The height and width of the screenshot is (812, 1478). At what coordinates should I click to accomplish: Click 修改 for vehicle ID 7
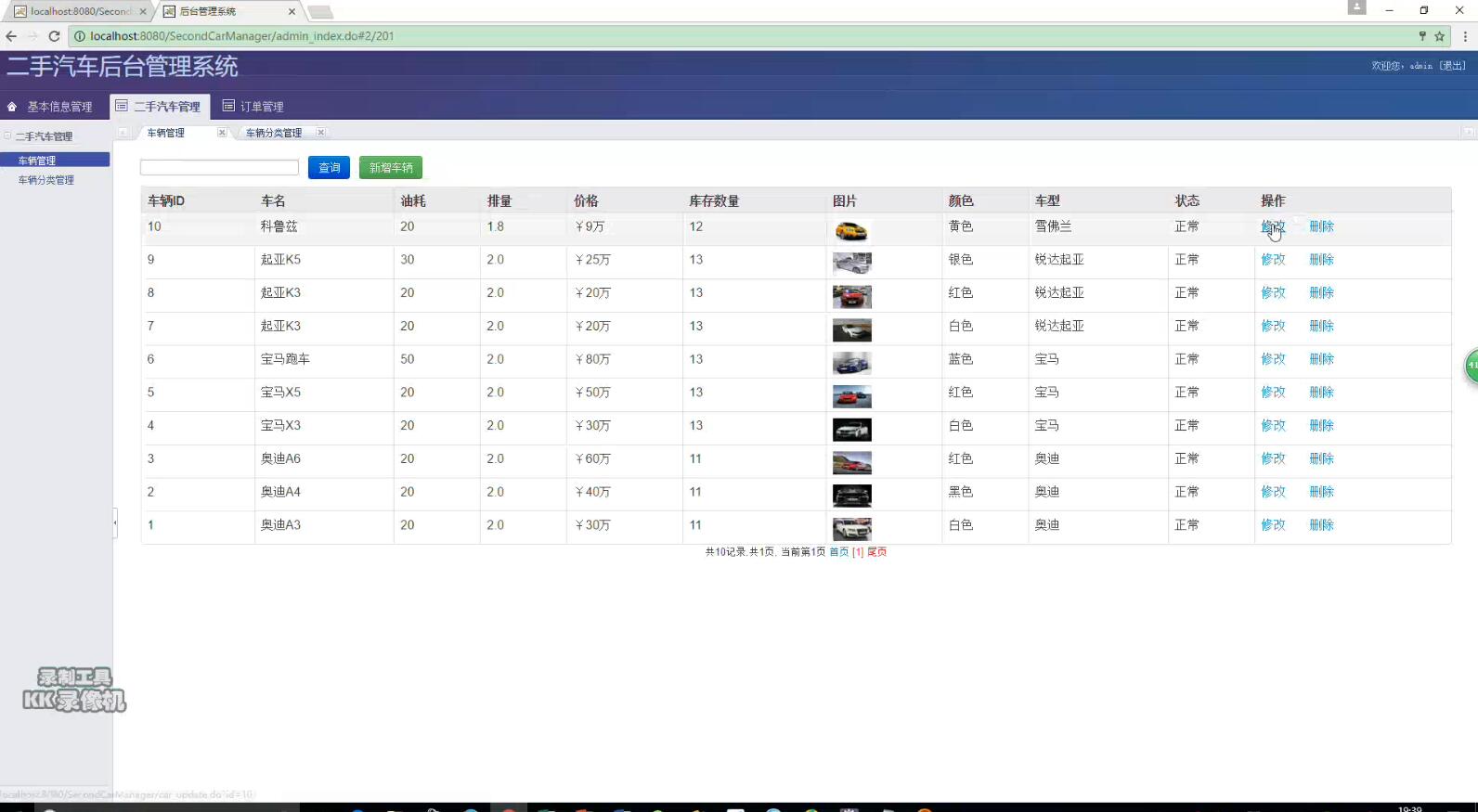point(1273,327)
